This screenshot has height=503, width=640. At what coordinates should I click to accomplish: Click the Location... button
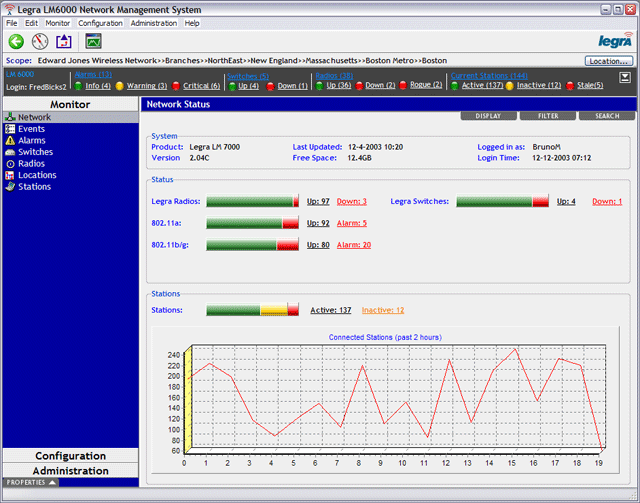[x=609, y=61]
